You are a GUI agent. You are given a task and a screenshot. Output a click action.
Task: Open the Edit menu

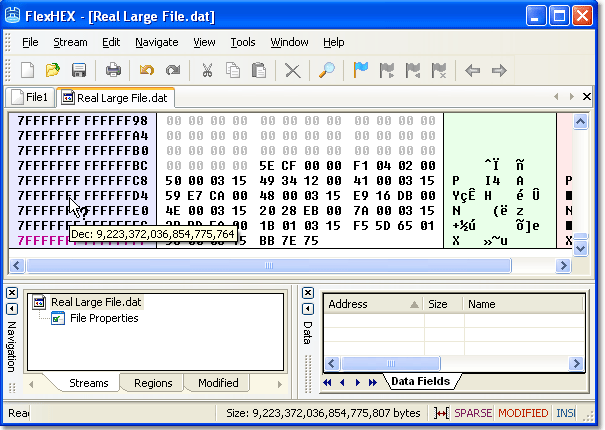pos(111,42)
